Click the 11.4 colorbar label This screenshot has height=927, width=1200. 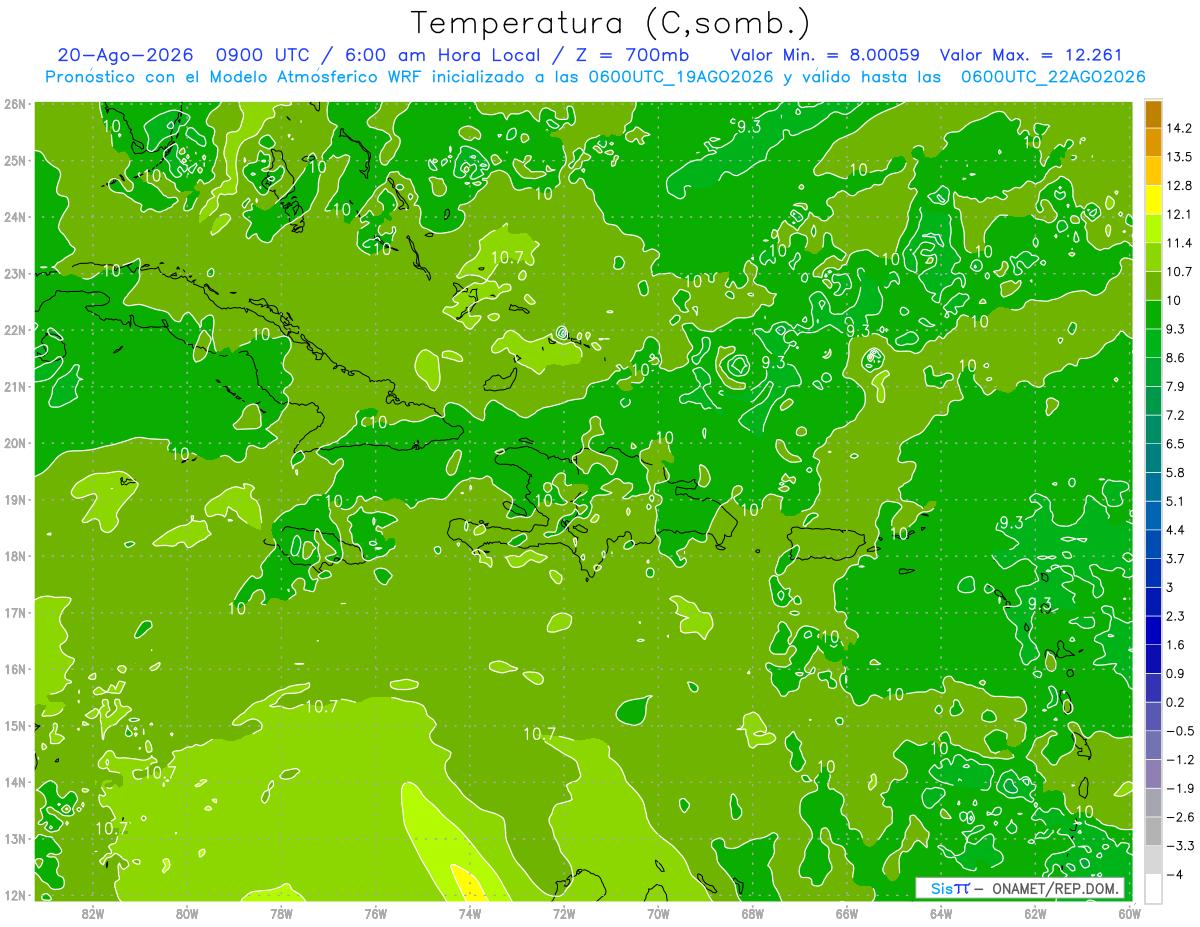click(1181, 242)
